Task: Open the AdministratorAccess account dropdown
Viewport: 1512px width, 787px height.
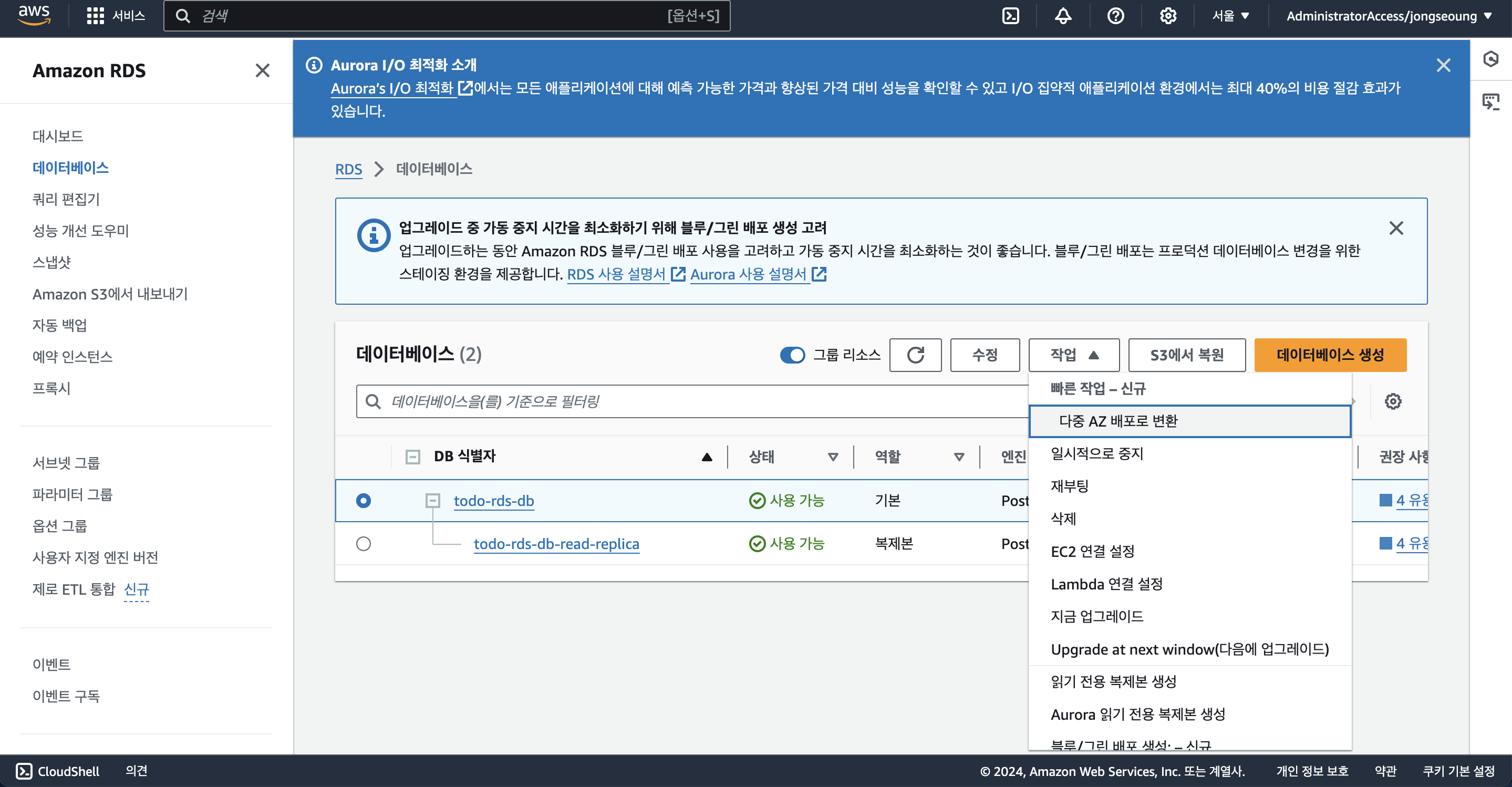Action: point(1389,16)
